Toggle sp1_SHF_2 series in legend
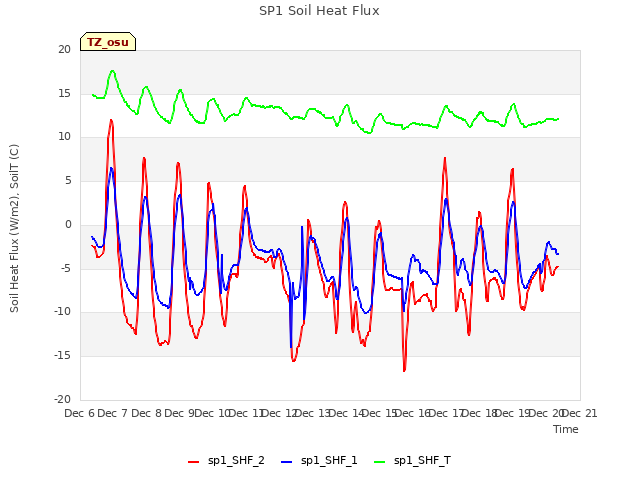Image resolution: width=640 pixels, height=480 pixels. 226,461
